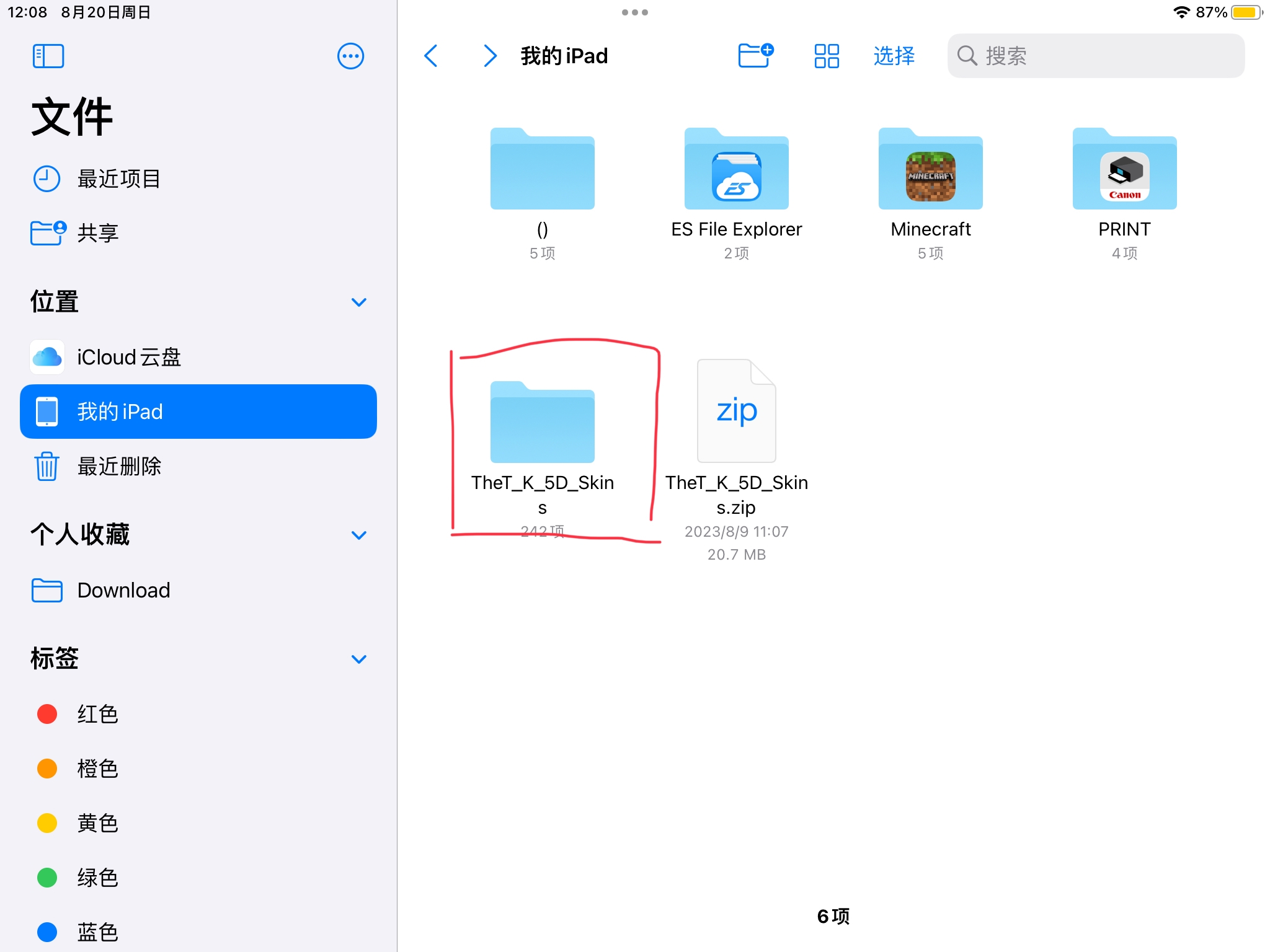Open the Download favorite folder
The height and width of the screenshot is (952, 1270).
(198, 590)
